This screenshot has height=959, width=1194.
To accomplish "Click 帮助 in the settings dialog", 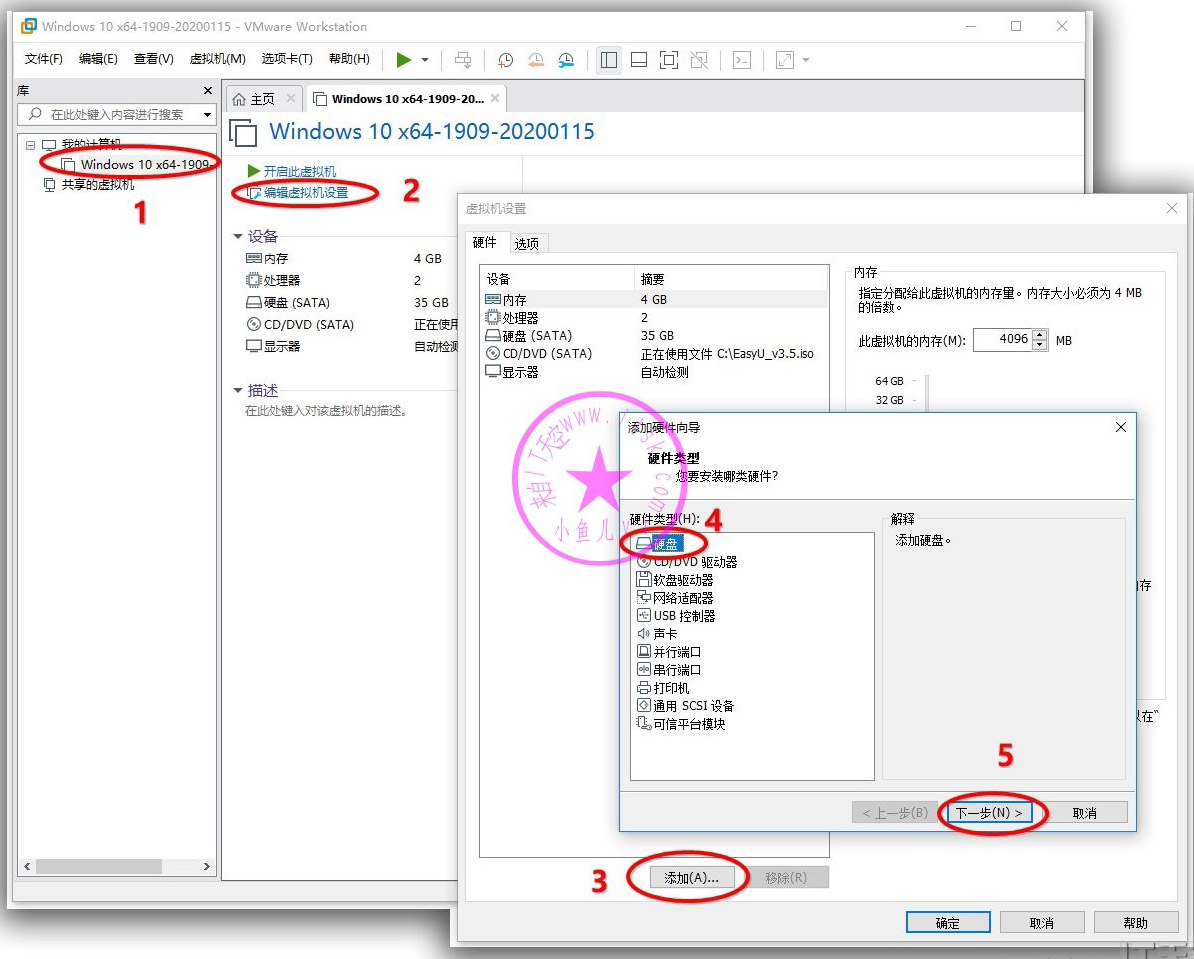I will [x=1135, y=922].
